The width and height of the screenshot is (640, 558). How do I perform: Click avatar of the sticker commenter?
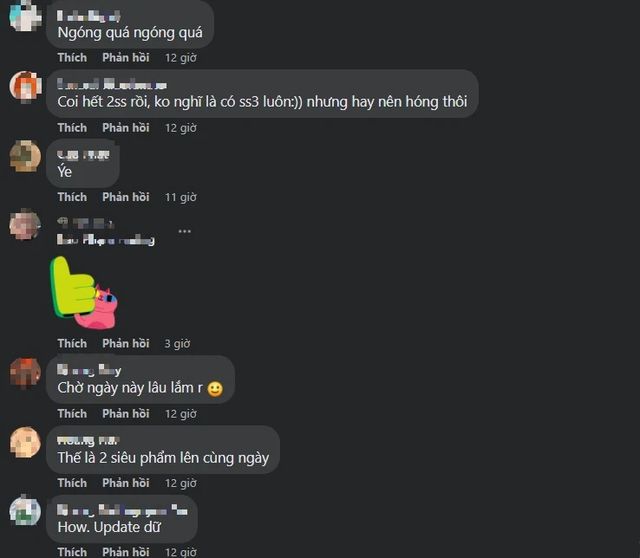tap(25, 225)
